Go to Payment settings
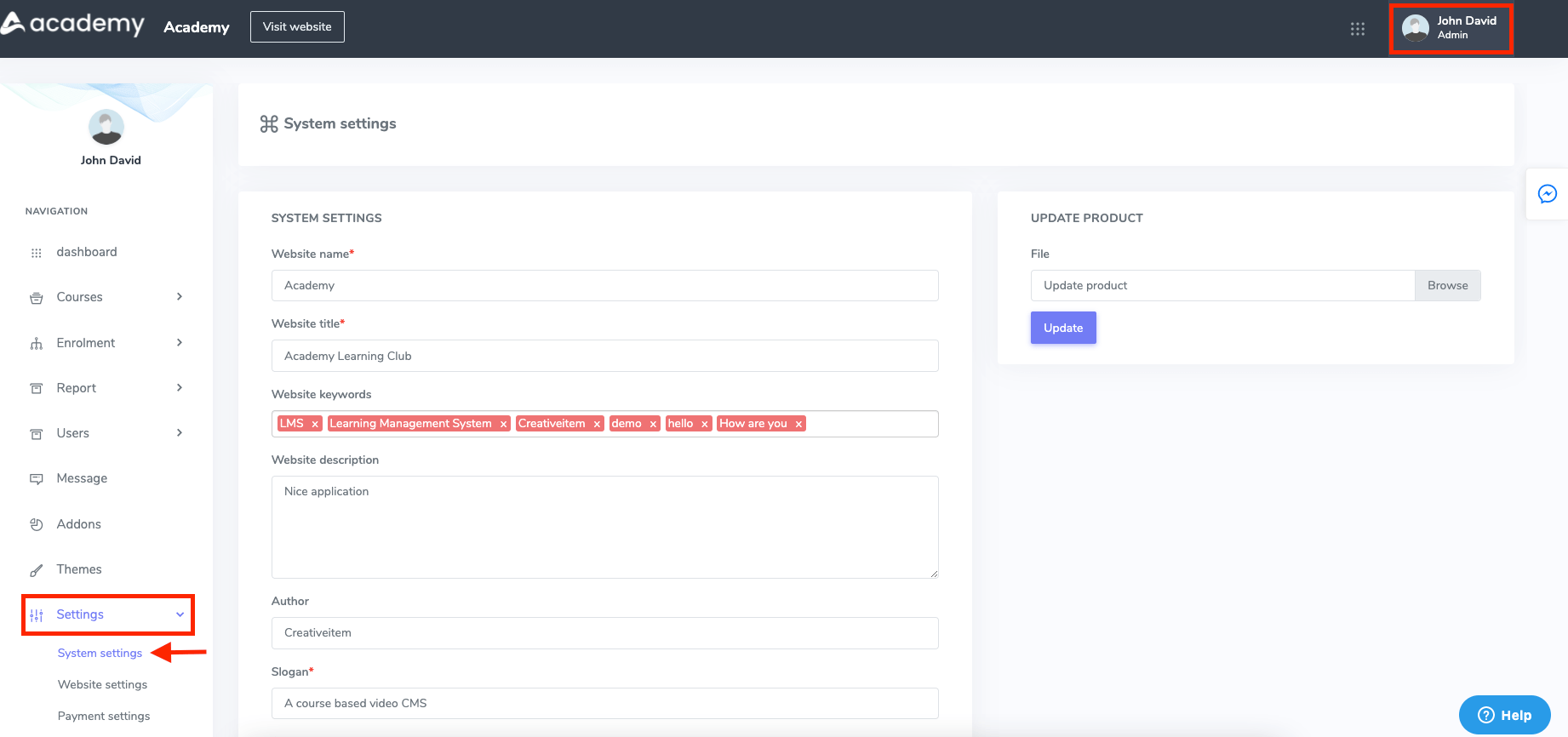1568x737 pixels. click(x=104, y=716)
